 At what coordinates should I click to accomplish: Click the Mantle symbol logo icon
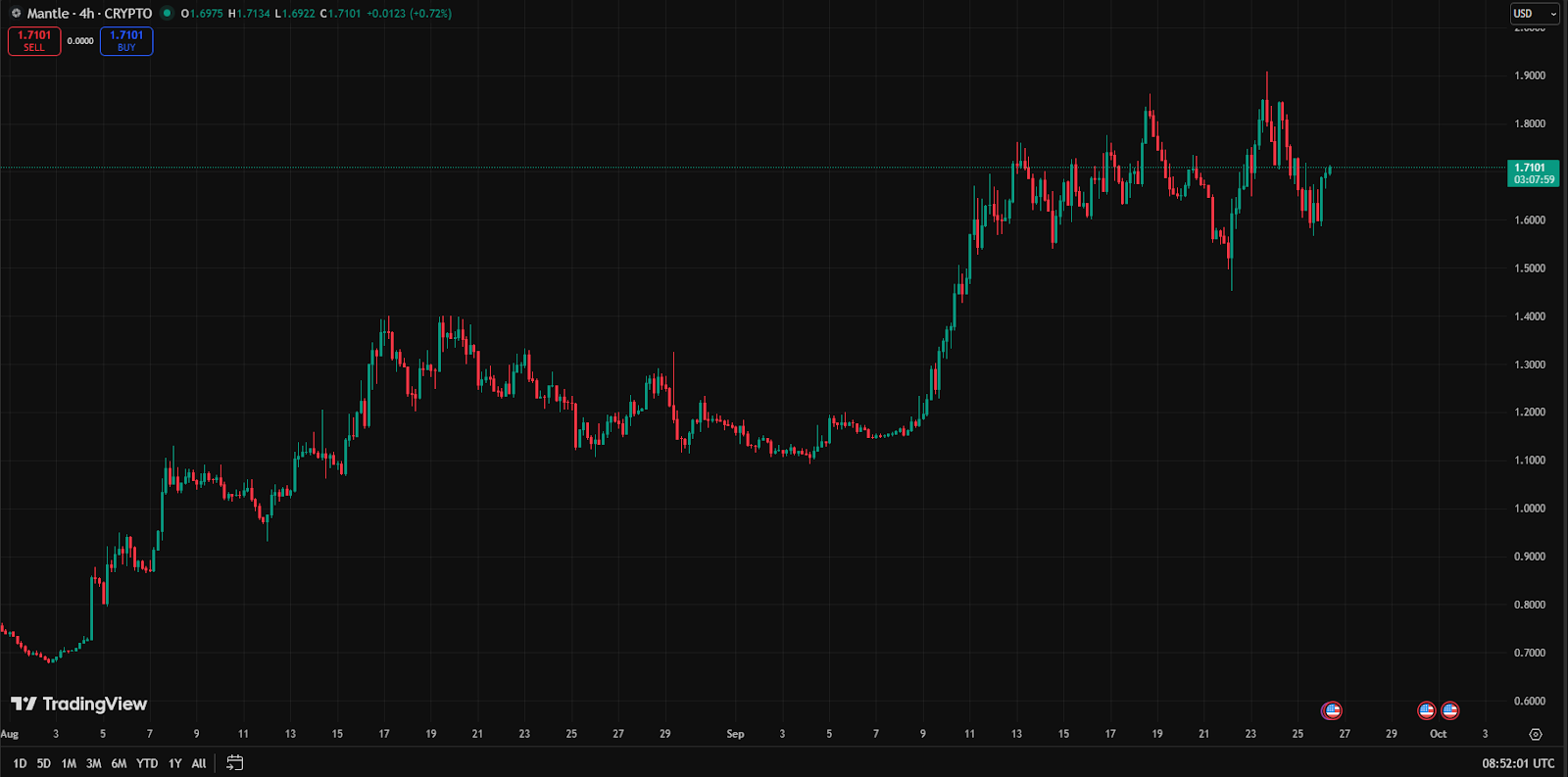16,14
